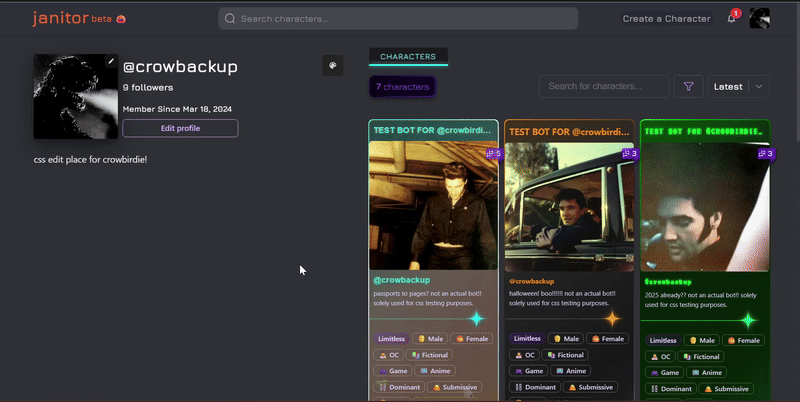Toggle the Female tag on middle card
This screenshot has height=402, width=800.
(607, 339)
